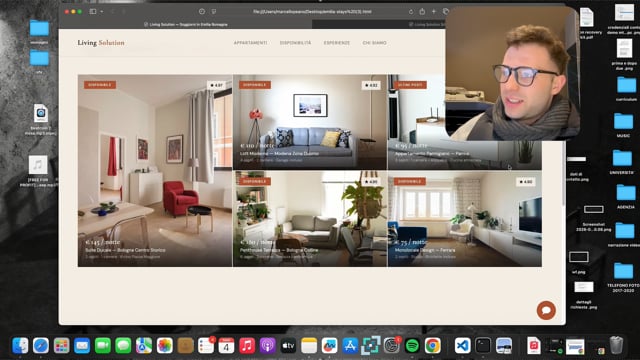Viewport: 640px width, 360px height.
Task: Click the '€ 75 / notte' price text
Action: 411,242
